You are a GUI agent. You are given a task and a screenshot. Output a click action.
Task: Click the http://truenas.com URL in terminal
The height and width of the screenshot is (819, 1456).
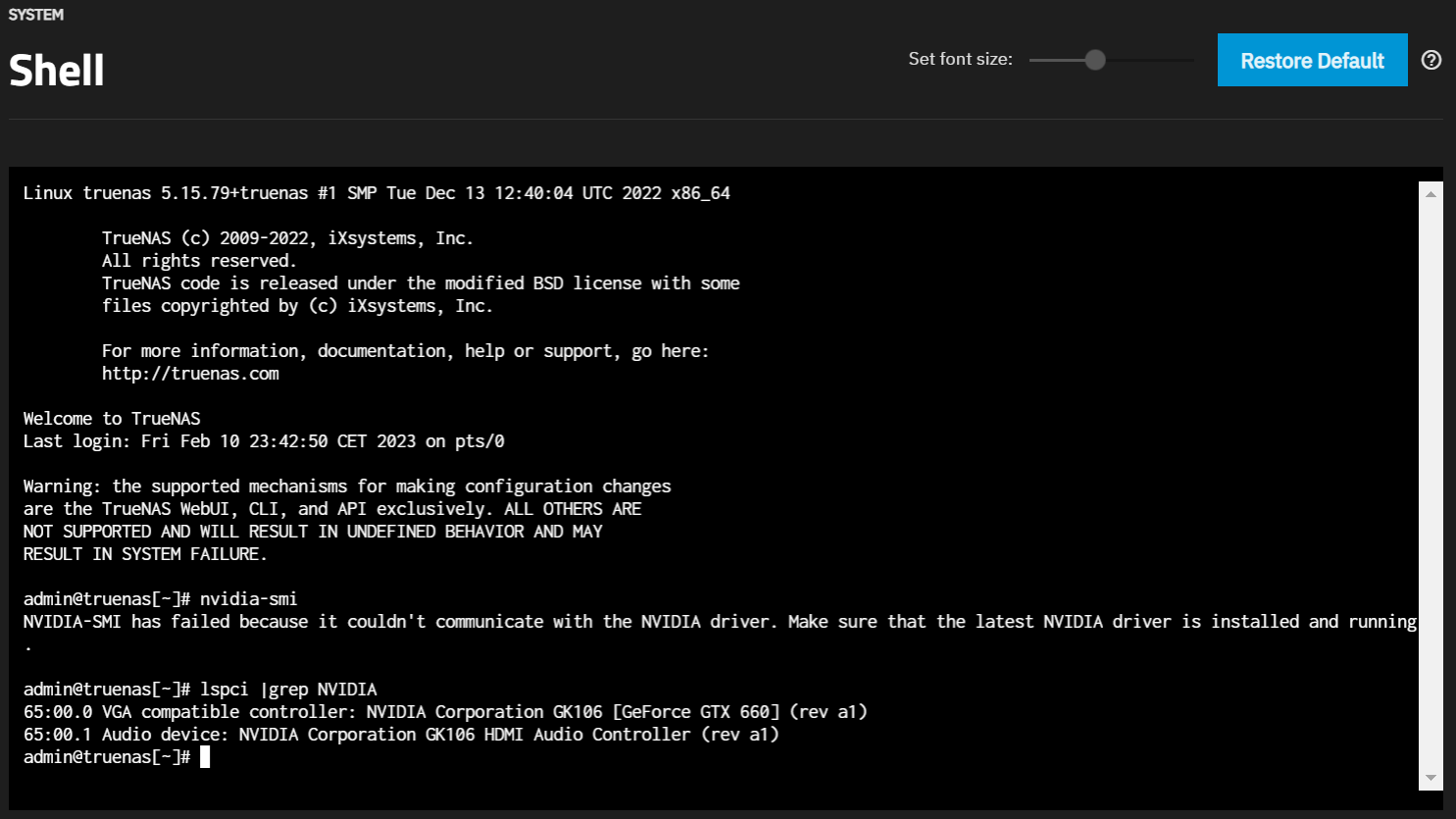(x=190, y=374)
